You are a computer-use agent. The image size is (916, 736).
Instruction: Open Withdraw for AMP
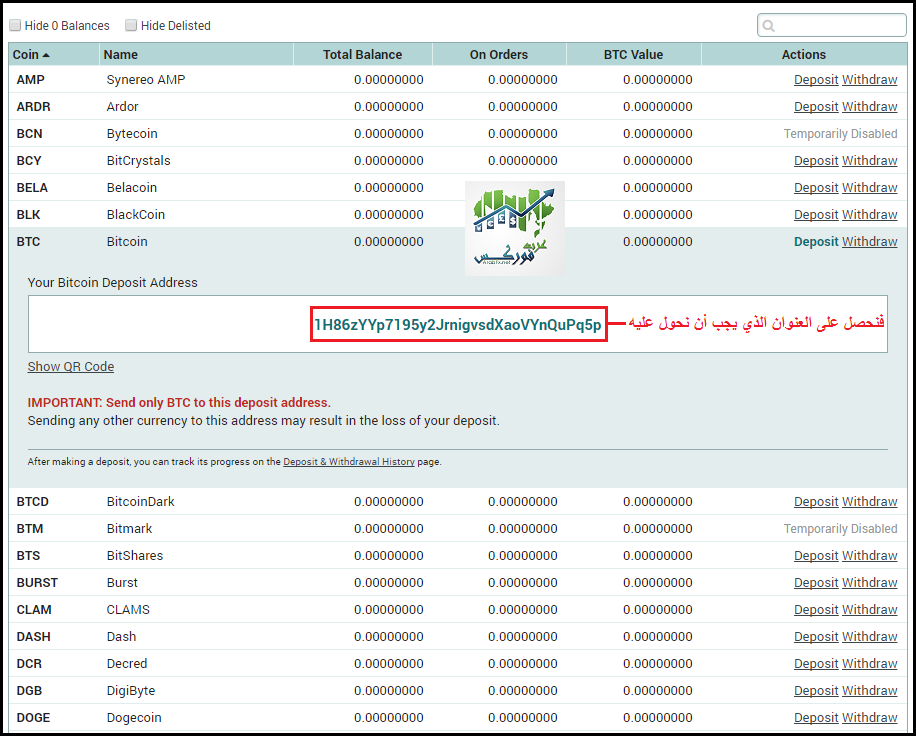[x=870, y=79]
